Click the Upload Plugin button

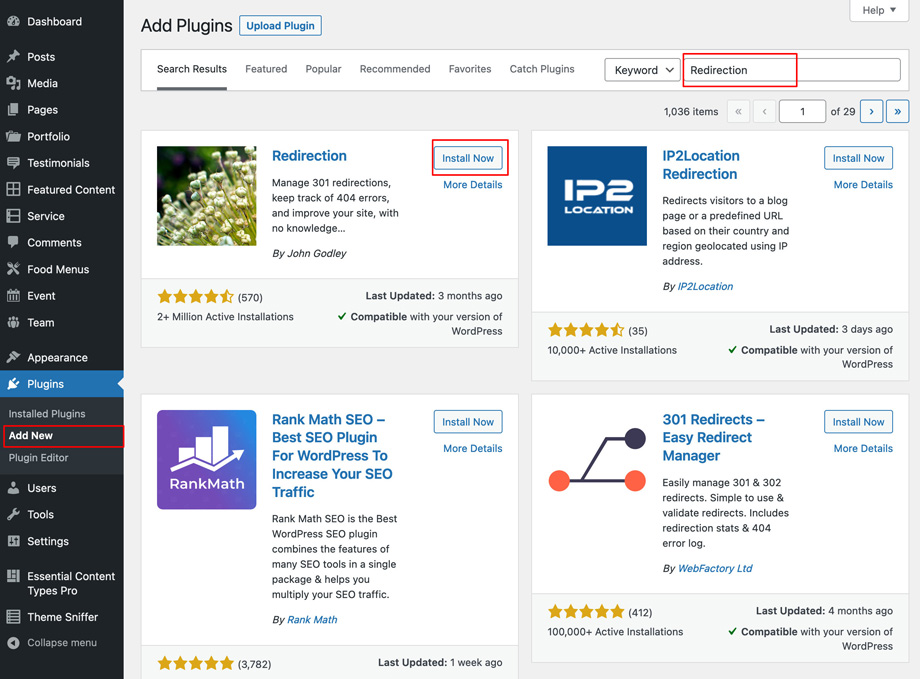pos(280,26)
